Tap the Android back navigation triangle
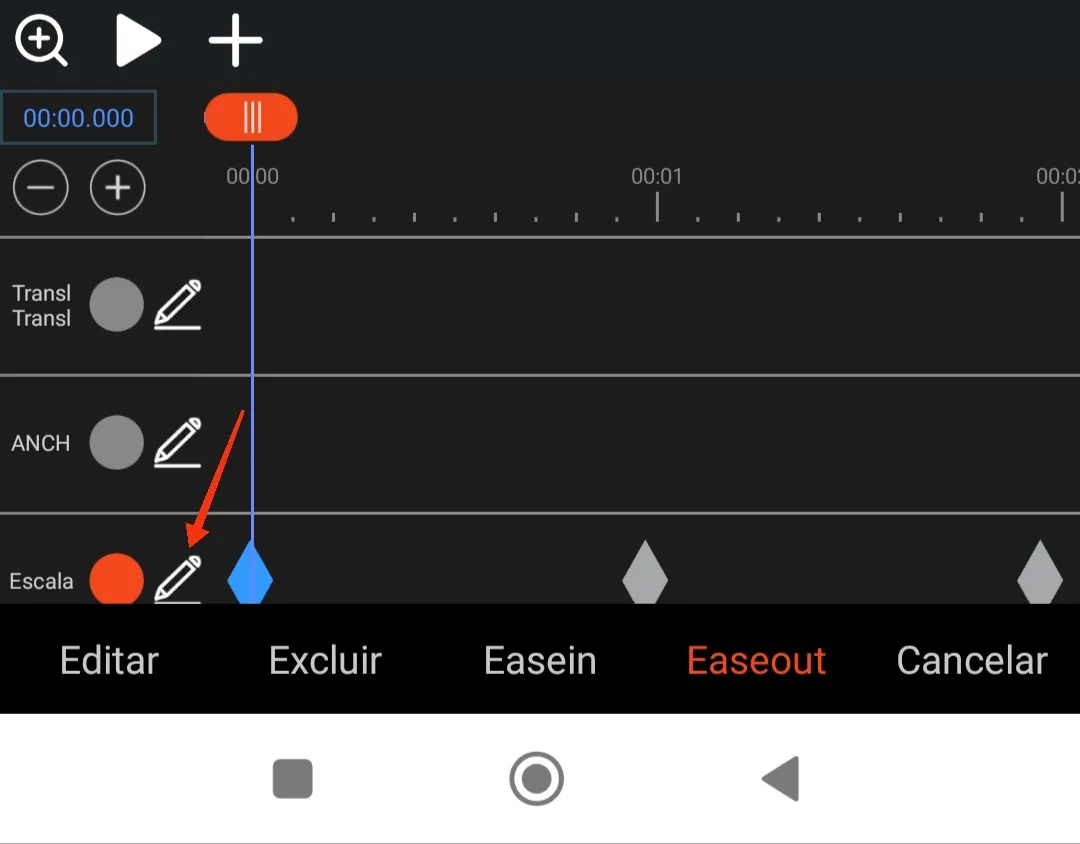This screenshot has height=844, width=1080. (781, 779)
